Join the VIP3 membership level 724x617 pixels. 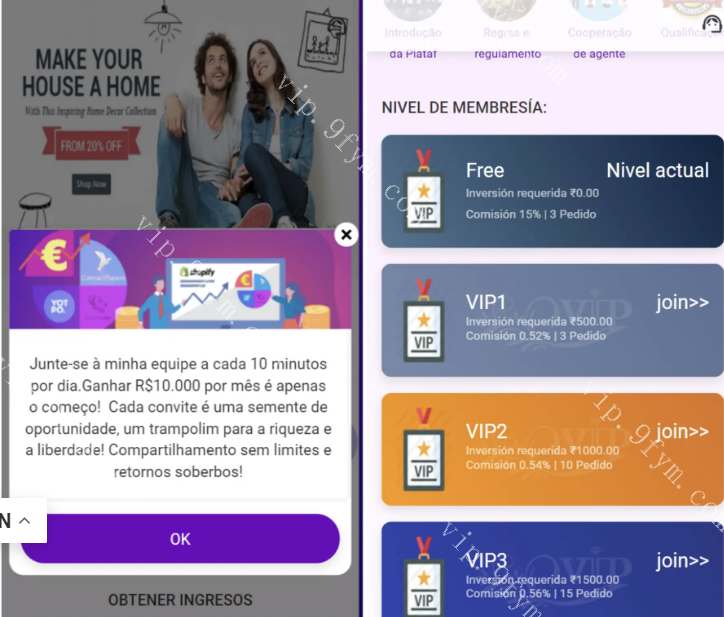tap(682, 560)
